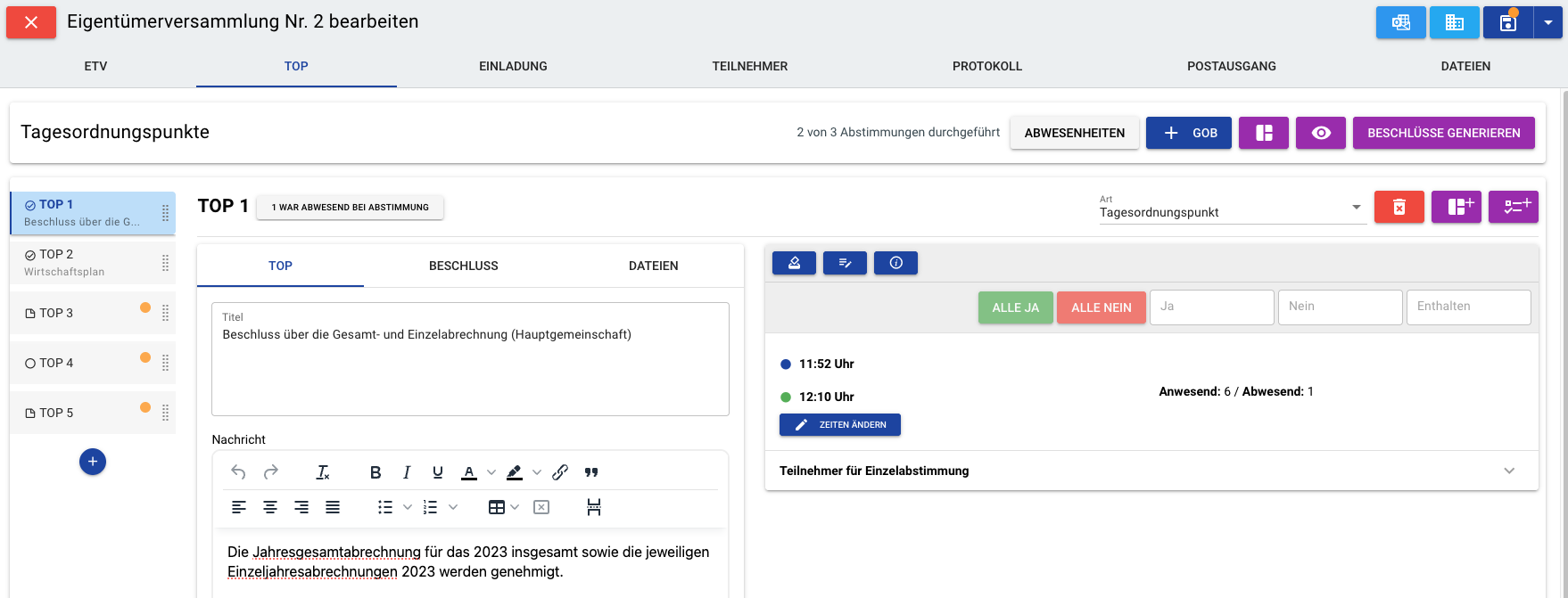This screenshot has height=598, width=1568.
Task: Click the purple eye preview button
Action: tap(1321, 133)
